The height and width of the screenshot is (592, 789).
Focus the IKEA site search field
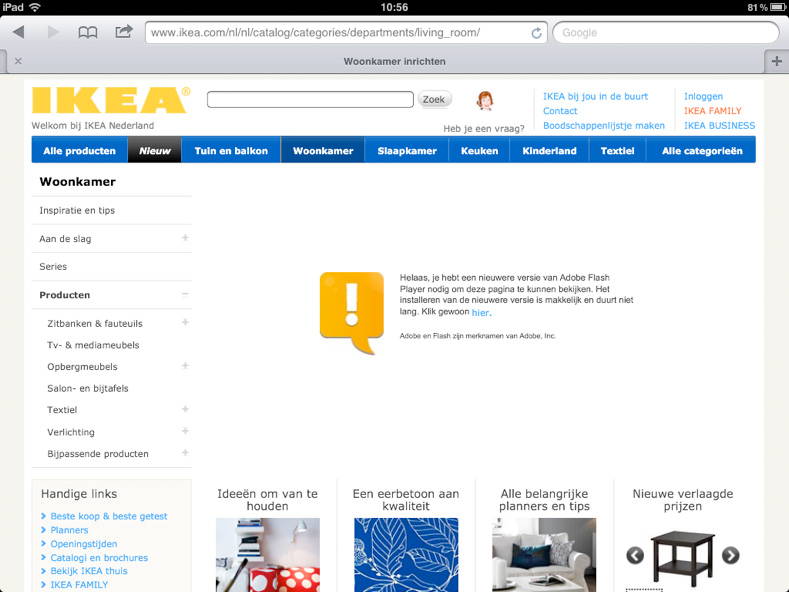[x=310, y=100]
